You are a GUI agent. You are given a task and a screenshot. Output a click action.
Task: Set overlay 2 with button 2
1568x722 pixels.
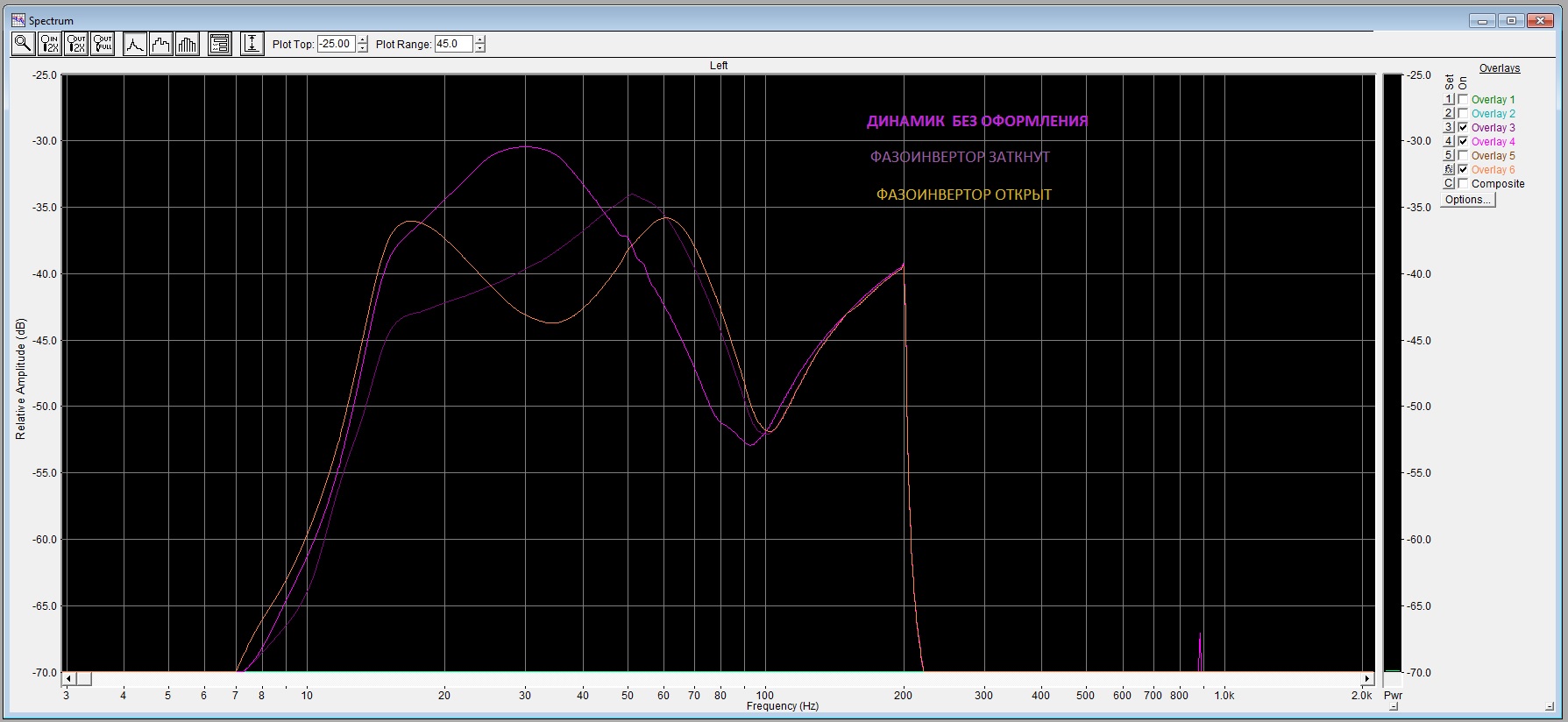(1449, 114)
